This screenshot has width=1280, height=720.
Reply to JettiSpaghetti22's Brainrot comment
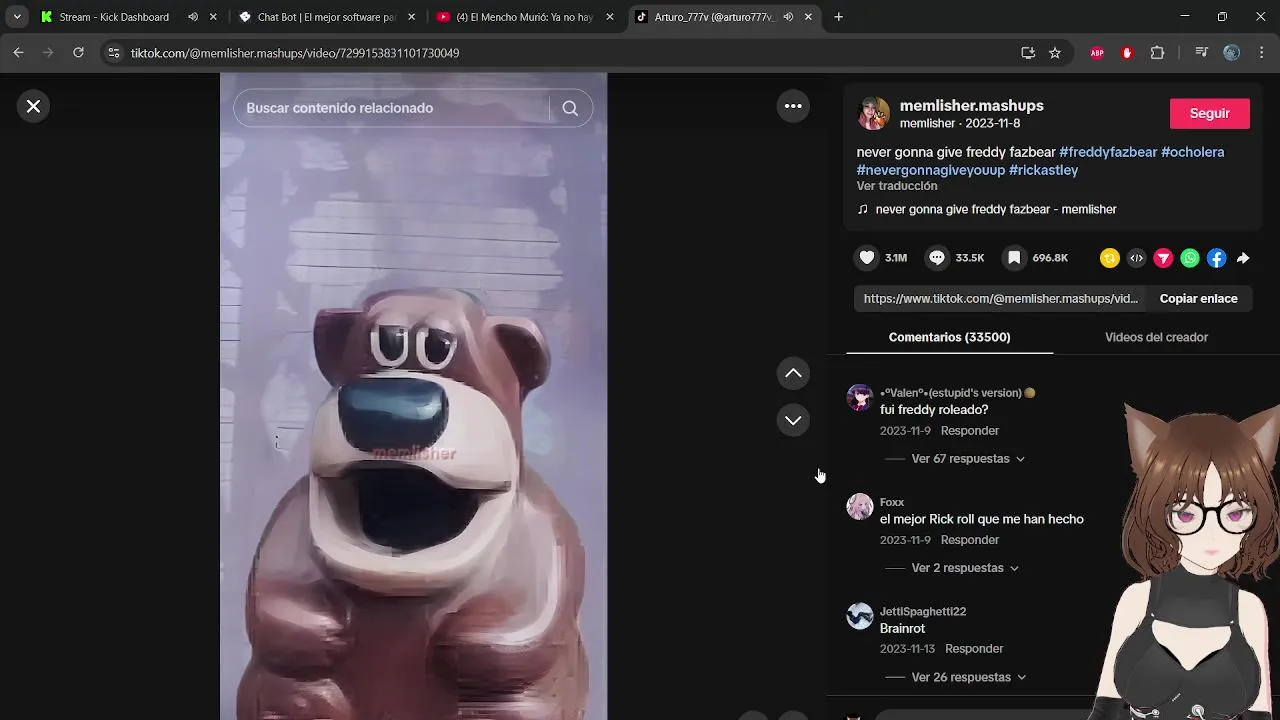click(974, 649)
